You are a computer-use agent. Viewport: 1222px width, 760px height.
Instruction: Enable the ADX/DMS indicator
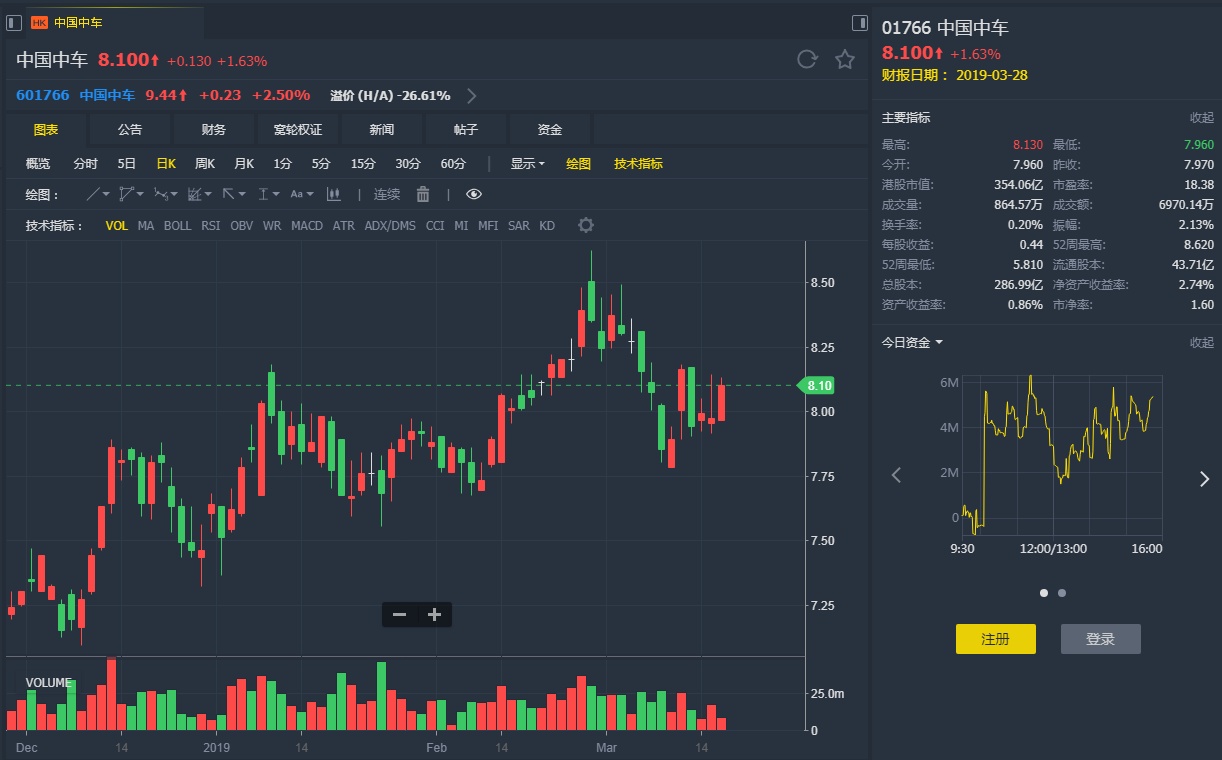click(390, 226)
